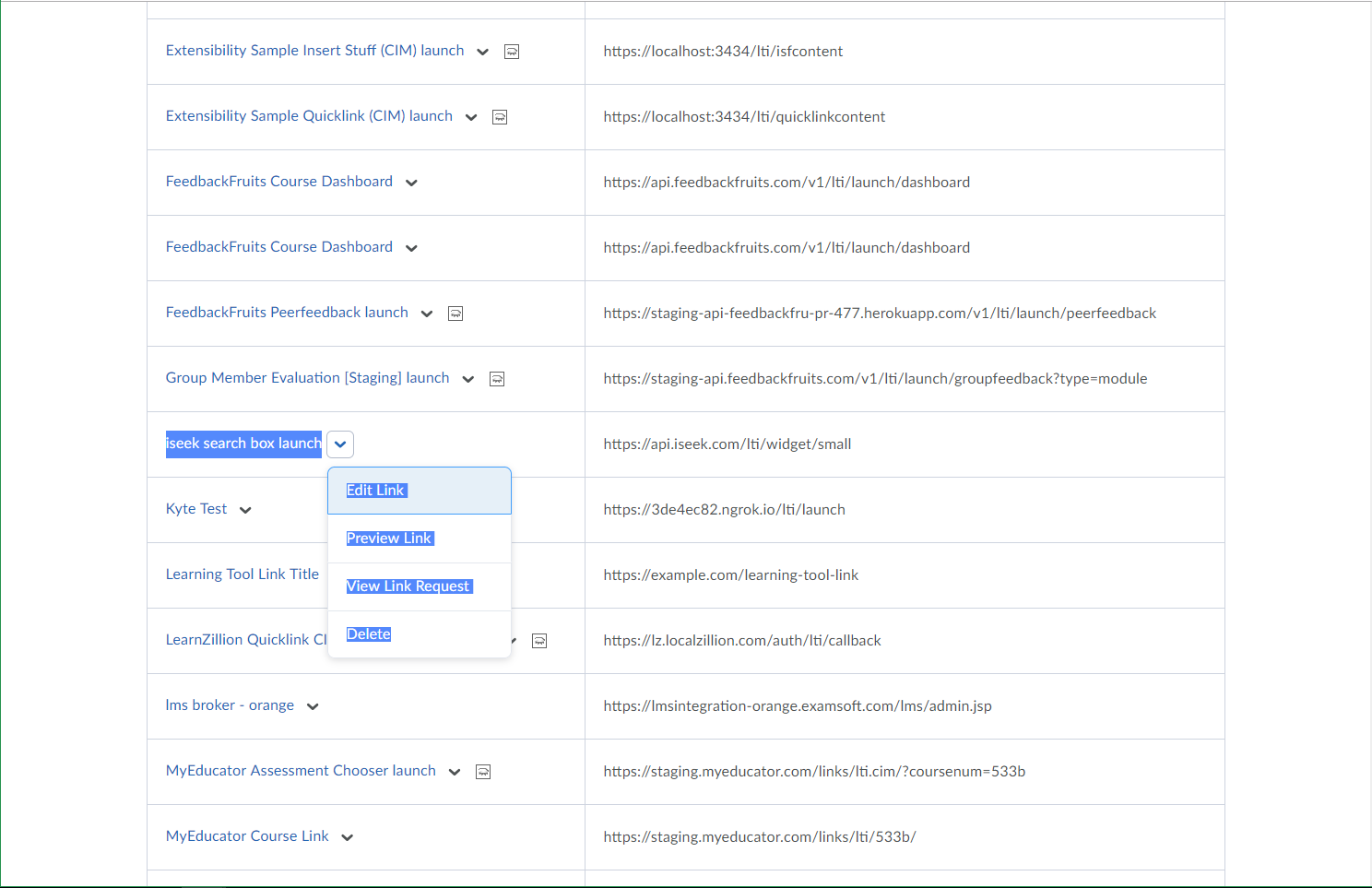
Task: Click the icon beside MyEducator Assessment Chooser launch
Action: (483, 772)
